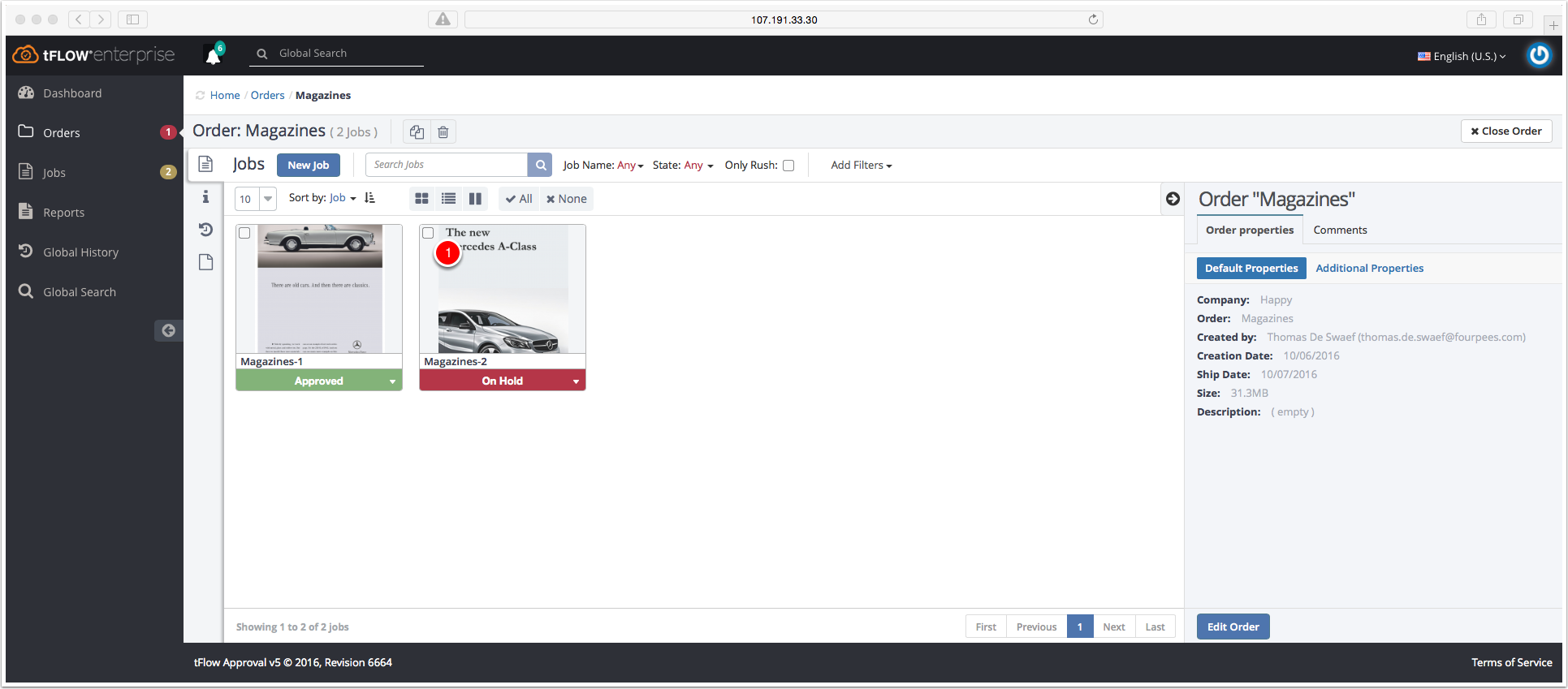
Task: Open the history side tab icon
Action: tap(206, 230)
